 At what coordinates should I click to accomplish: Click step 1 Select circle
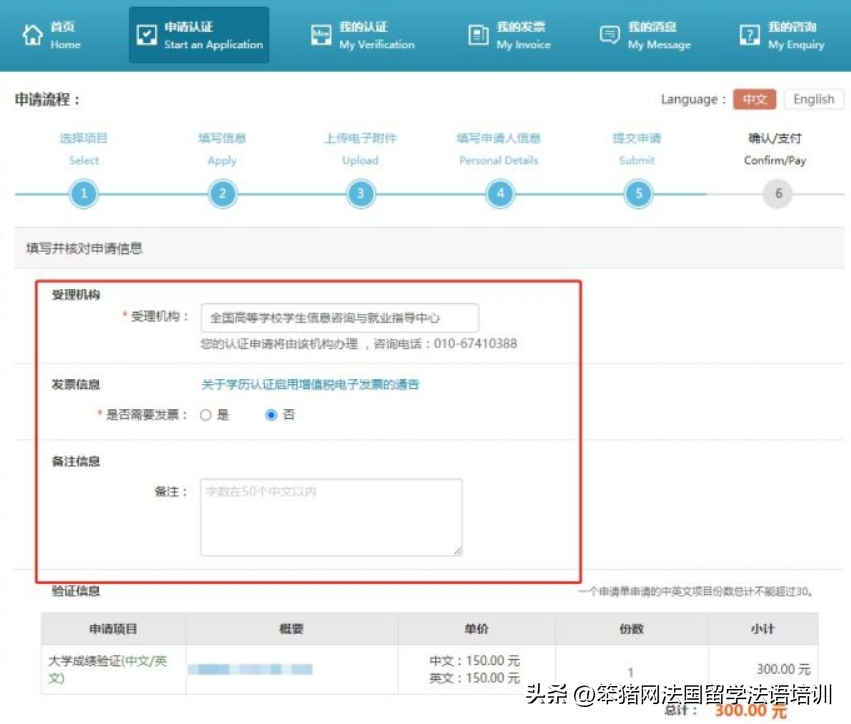(x=84, y=194)
